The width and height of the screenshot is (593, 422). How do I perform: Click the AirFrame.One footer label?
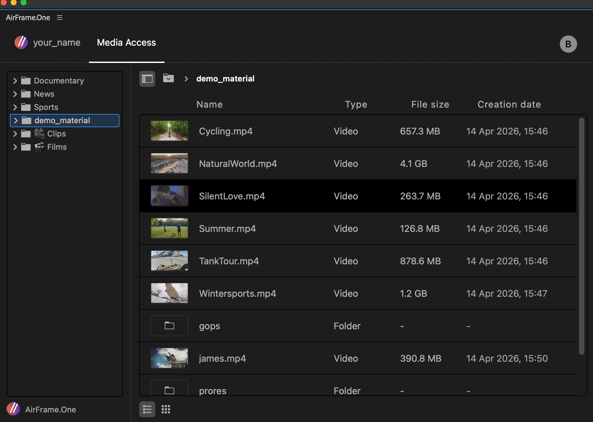51,410
